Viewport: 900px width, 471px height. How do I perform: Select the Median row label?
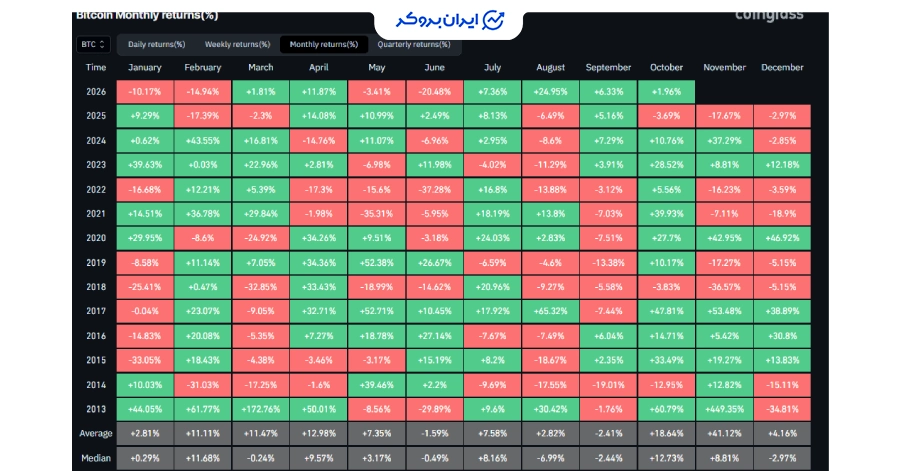pyautogui.click(x=96, y=458)
